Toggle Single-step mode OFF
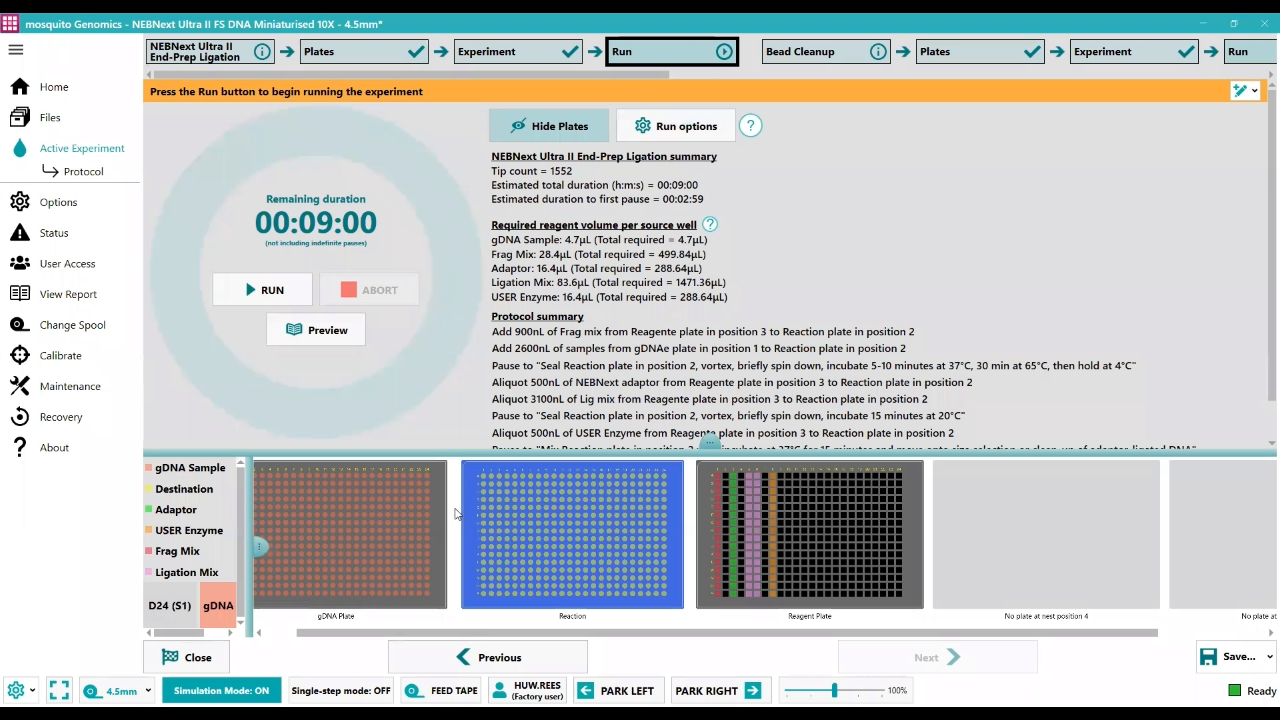1280x720 pixels. (x=340, y=690)
